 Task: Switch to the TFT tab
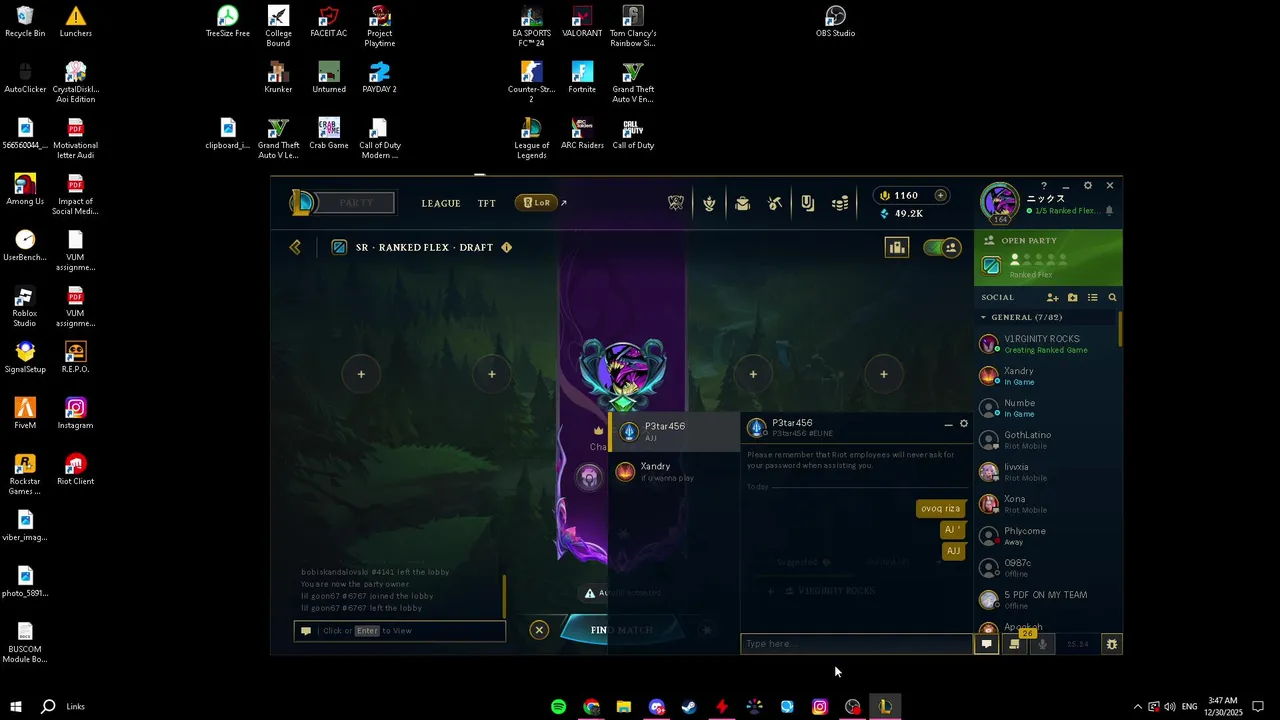click(x=486, y=203)
